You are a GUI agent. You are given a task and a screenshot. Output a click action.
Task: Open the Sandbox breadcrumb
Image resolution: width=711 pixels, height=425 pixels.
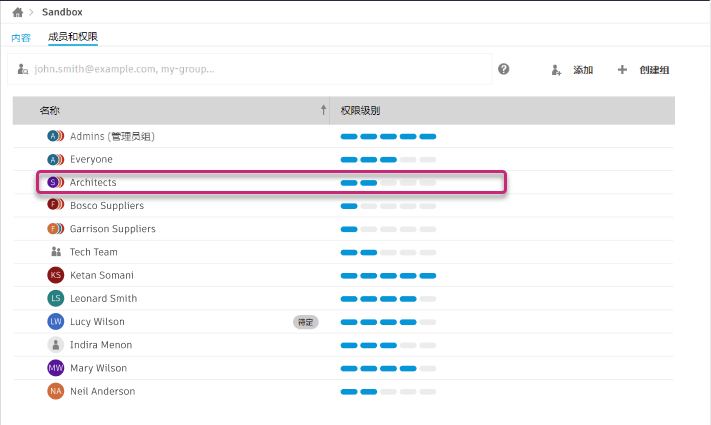(62, 12)
